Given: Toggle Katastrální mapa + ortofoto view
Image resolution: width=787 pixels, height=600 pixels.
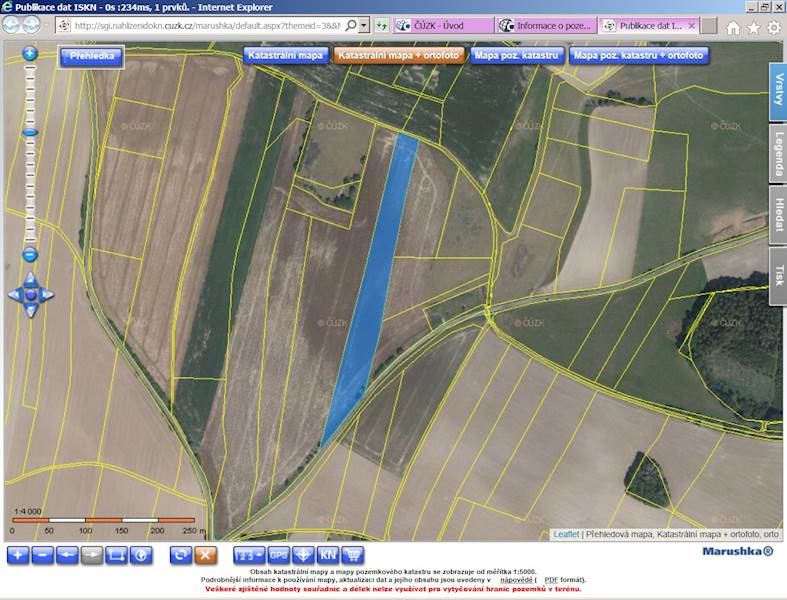Looking at the screenshot, I should 398,56.
